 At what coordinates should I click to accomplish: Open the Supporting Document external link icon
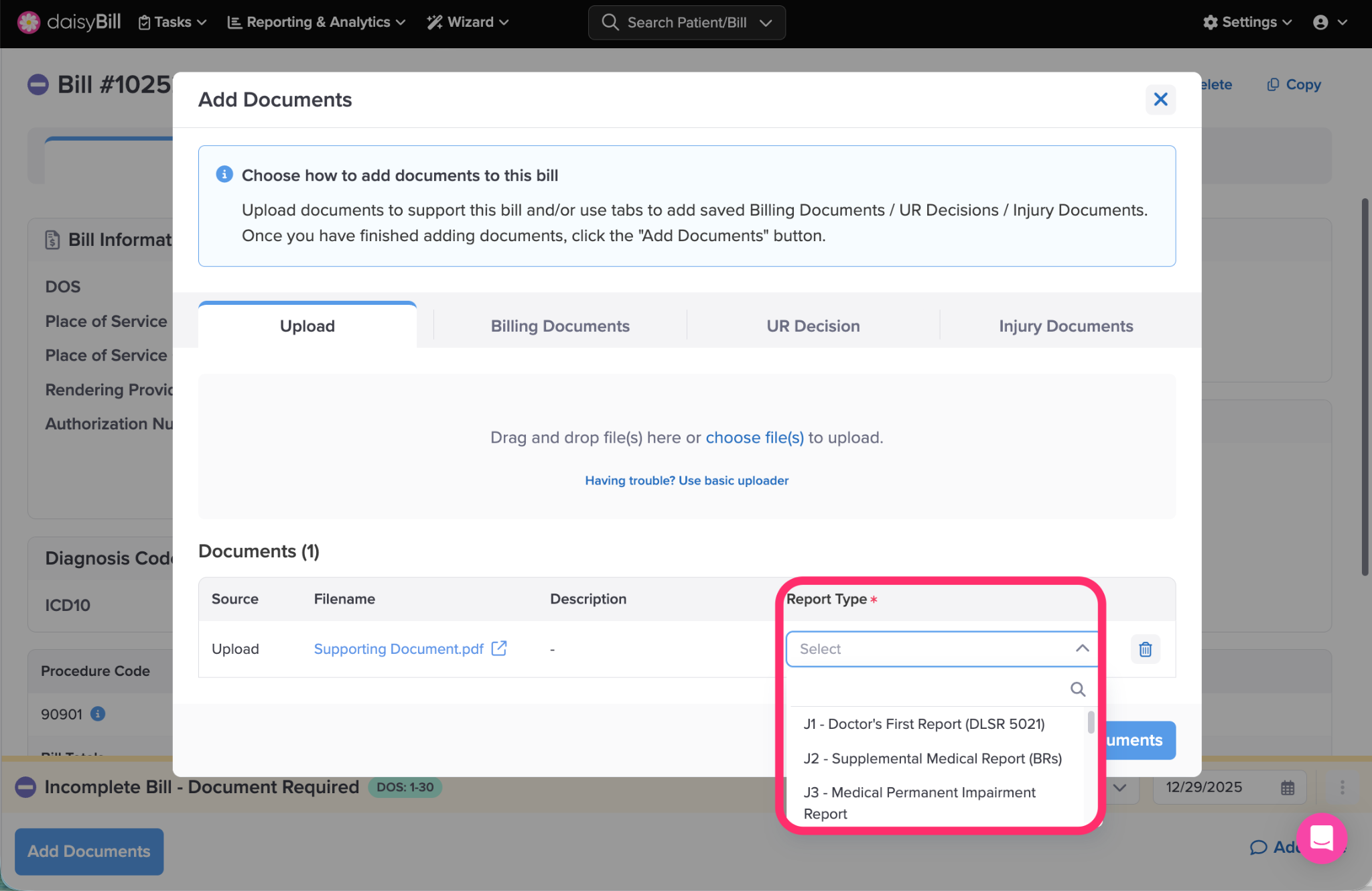(499, 648)
